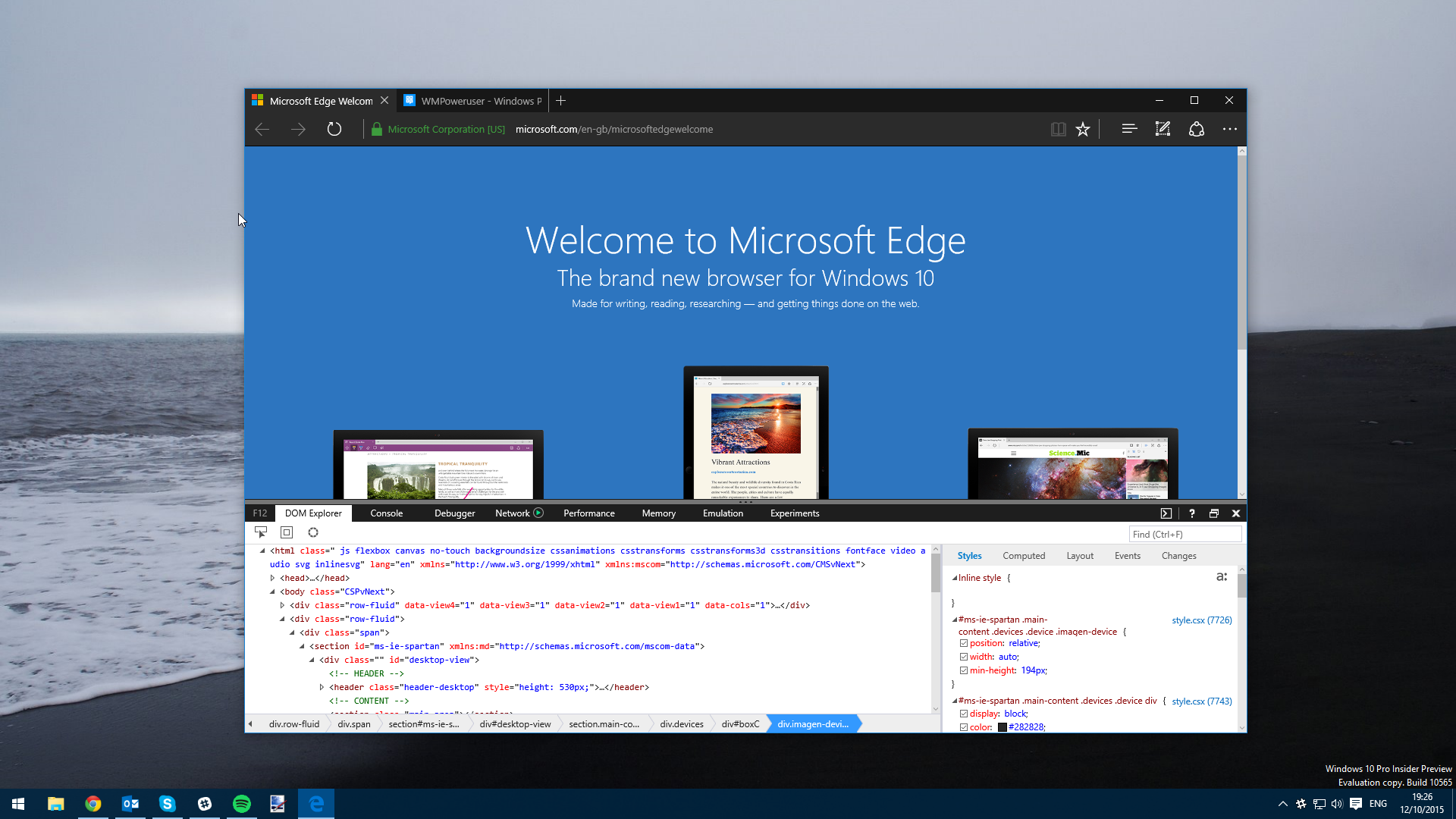Collapse the section ms-ie-spartan node
Image resolution: width=1456 pixels, height=819 pixels.
(x=302, y=646)
